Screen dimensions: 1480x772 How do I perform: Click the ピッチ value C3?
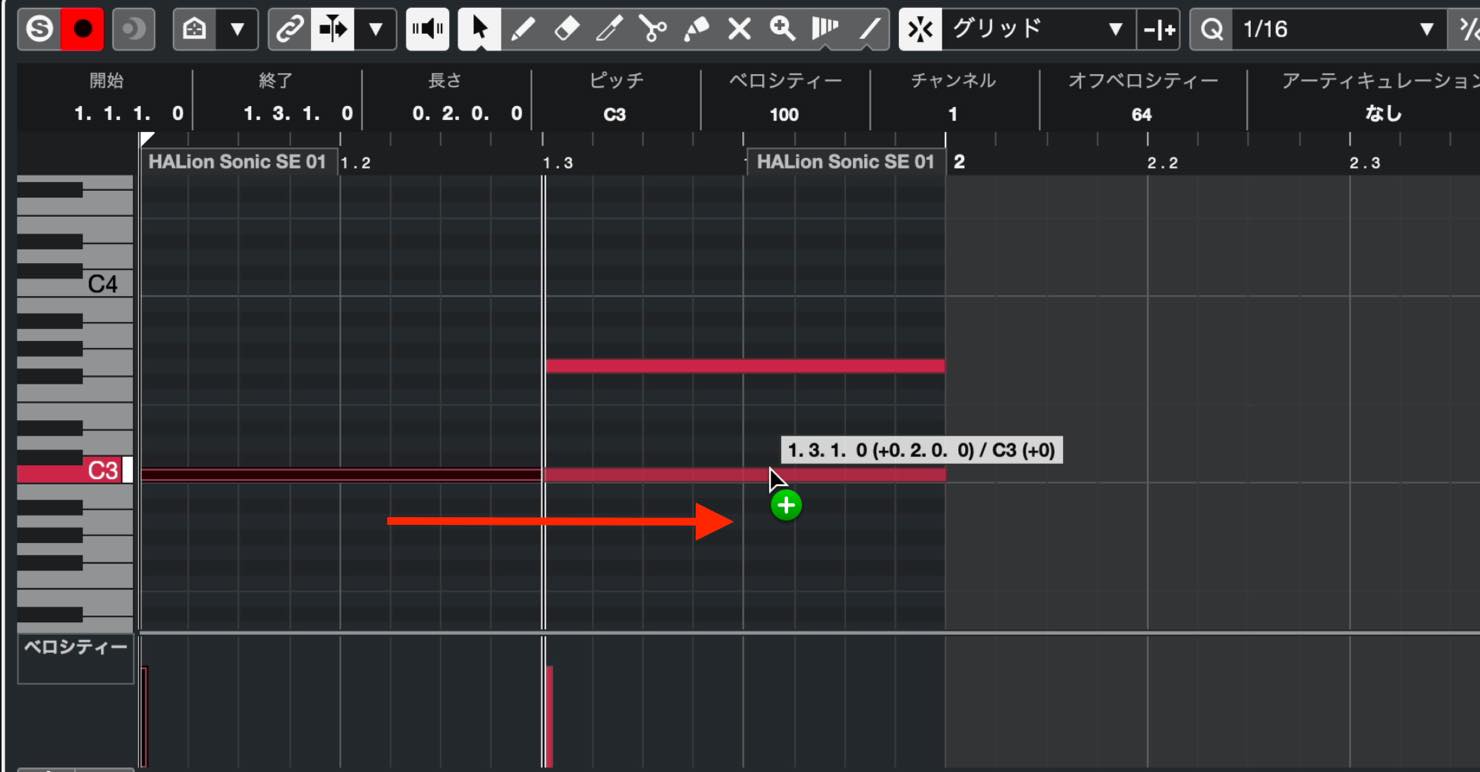(x=615, y=114)
